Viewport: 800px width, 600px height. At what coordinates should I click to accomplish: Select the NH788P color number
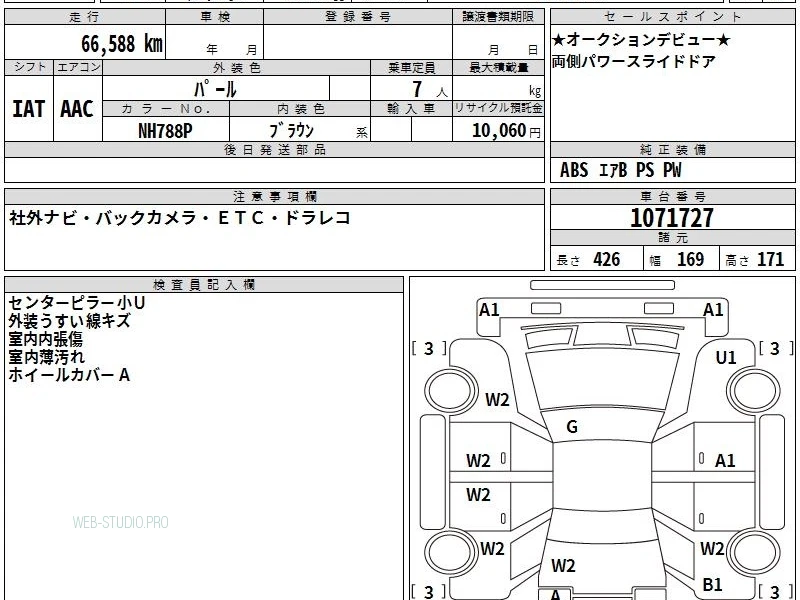click(x=165, y=131)
